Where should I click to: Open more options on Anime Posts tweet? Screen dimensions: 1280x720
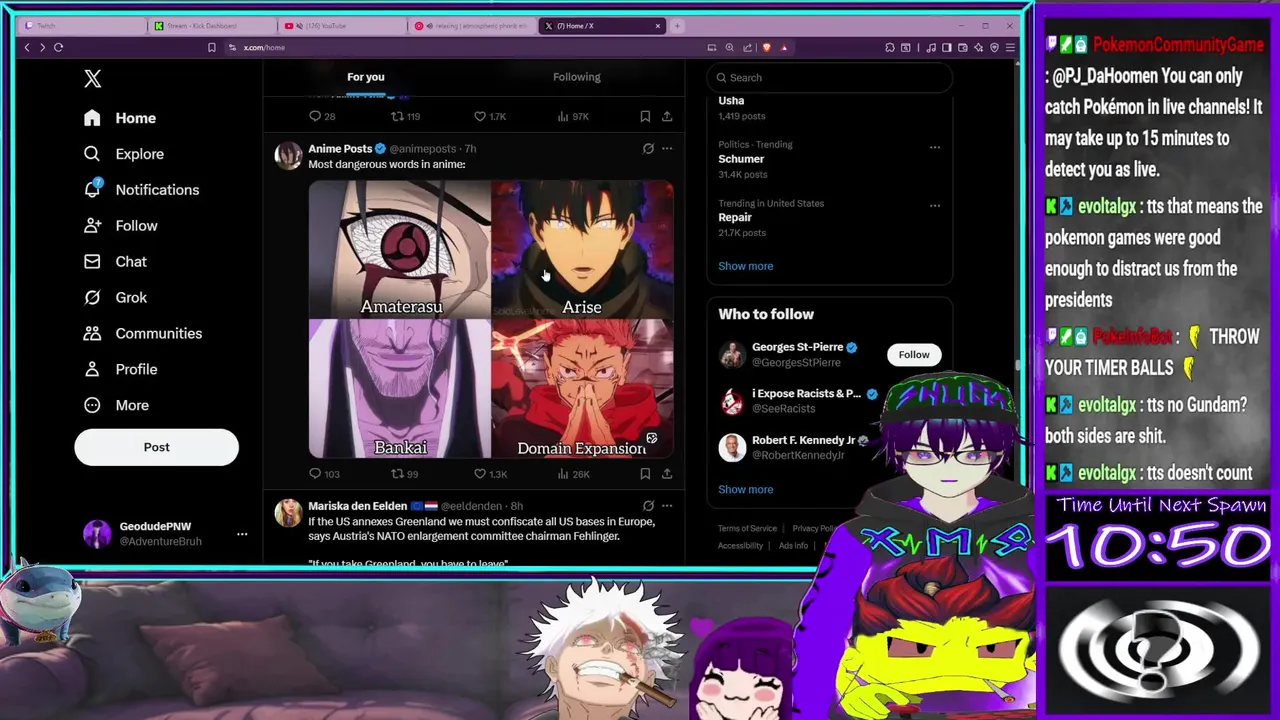tap(667, 149)
